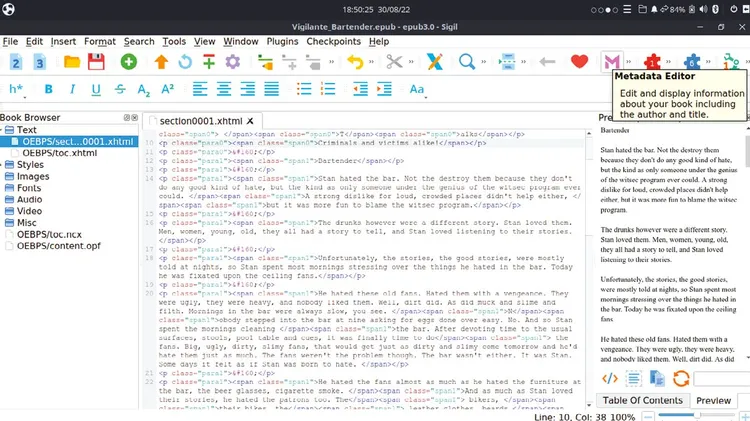The width and height of the screenshot is (750, 421).
Task: Close the Book Browser panel
Action: coord(134,118)
